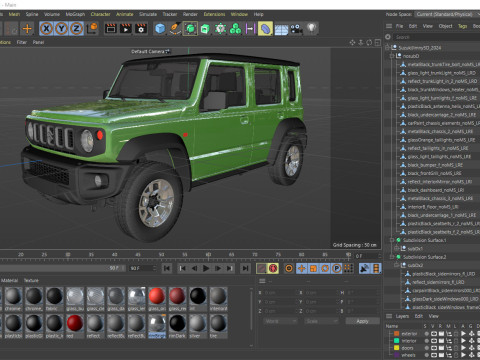
Task: Open the Simulate menu
Action: pos(148,14)
